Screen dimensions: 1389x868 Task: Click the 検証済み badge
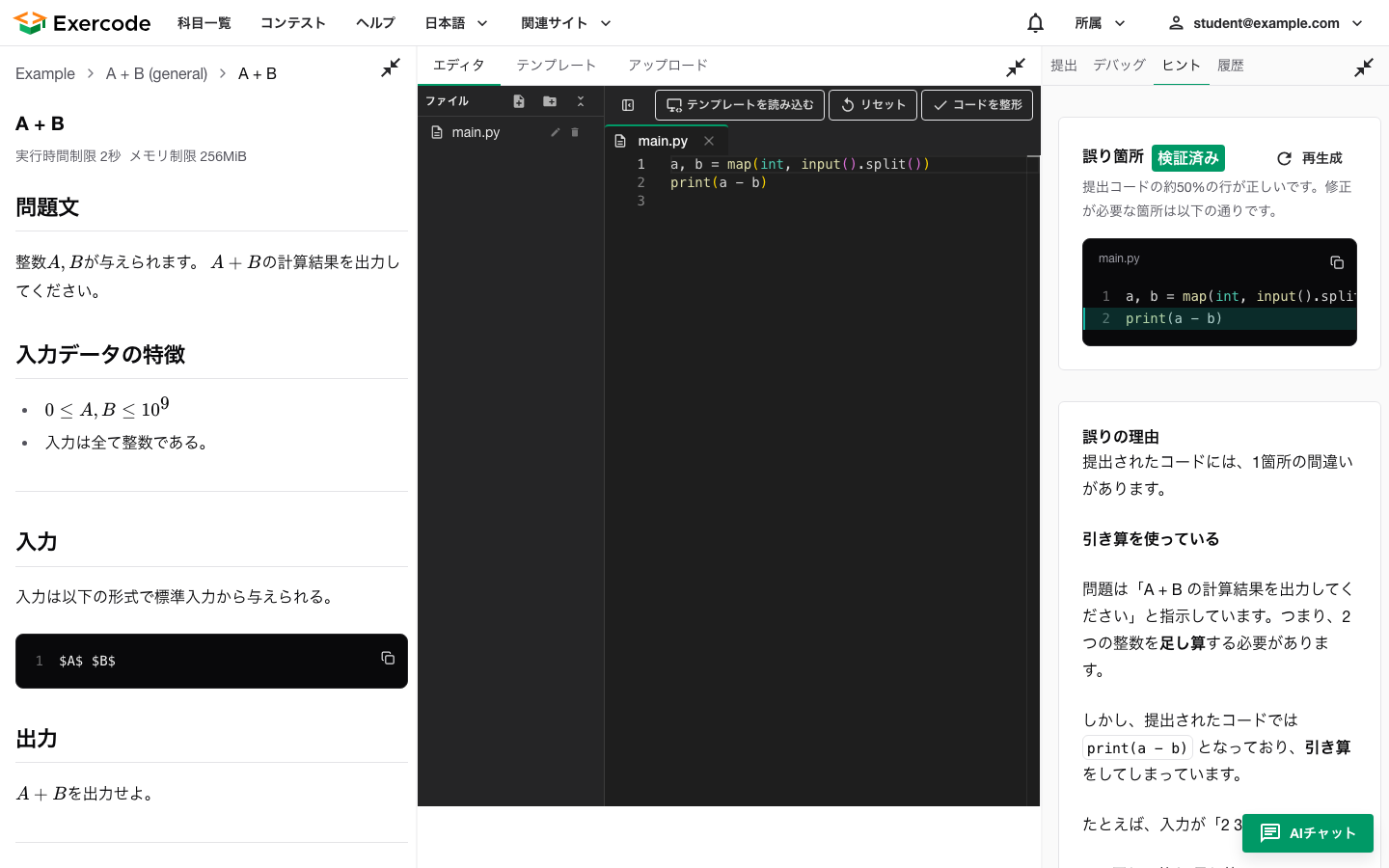1187,158
